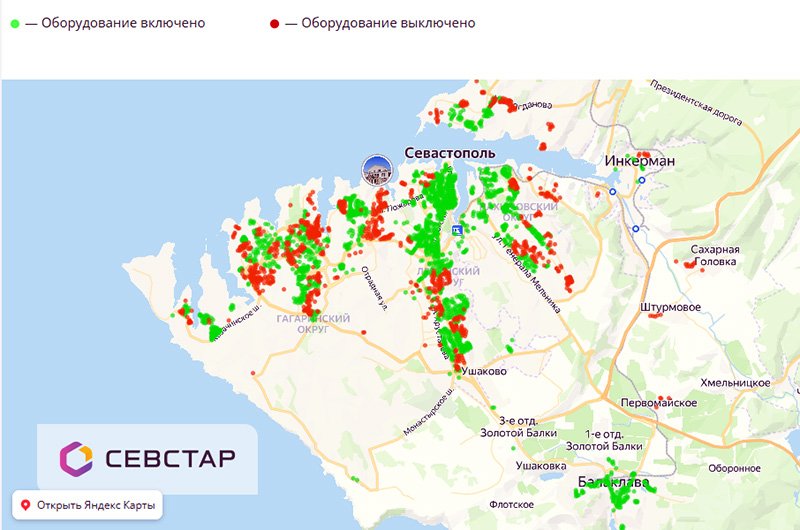Click the 'Открыть Яндекс Карты' button
The height and width of the screenshot is (530, 800).
coord(87,505)
